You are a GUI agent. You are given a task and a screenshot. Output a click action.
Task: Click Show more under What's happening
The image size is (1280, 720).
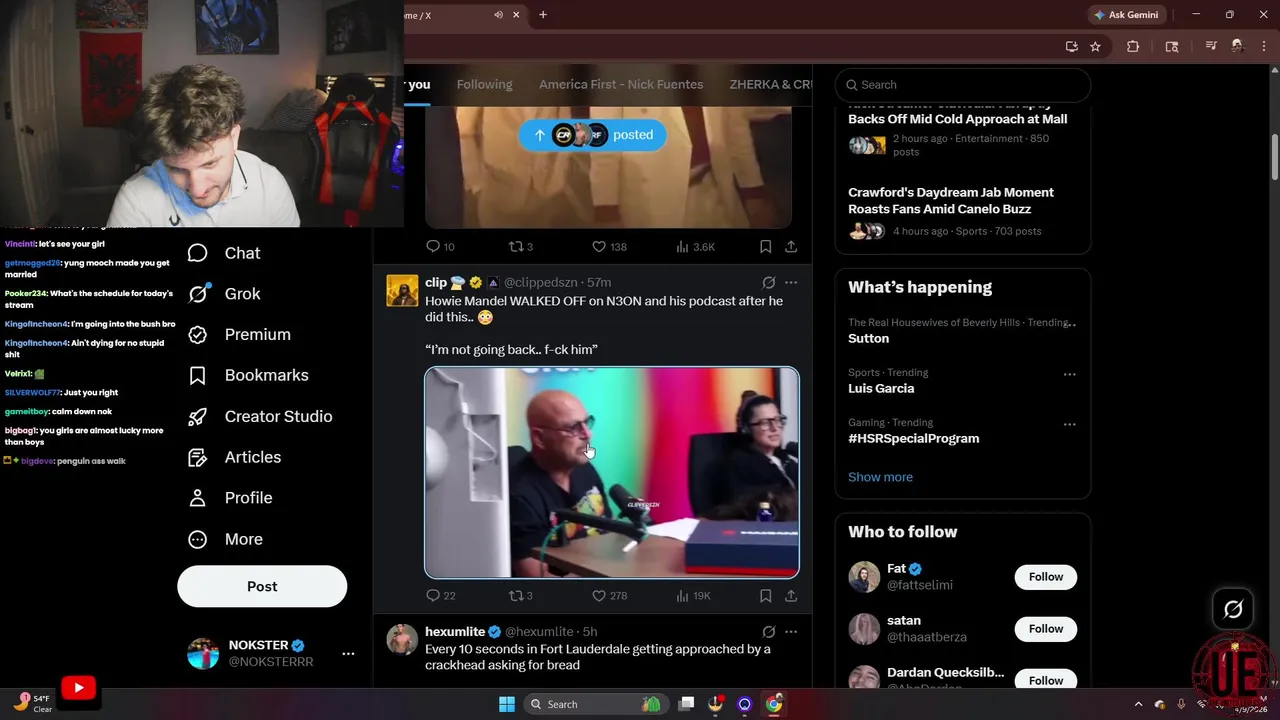(880, 477)
